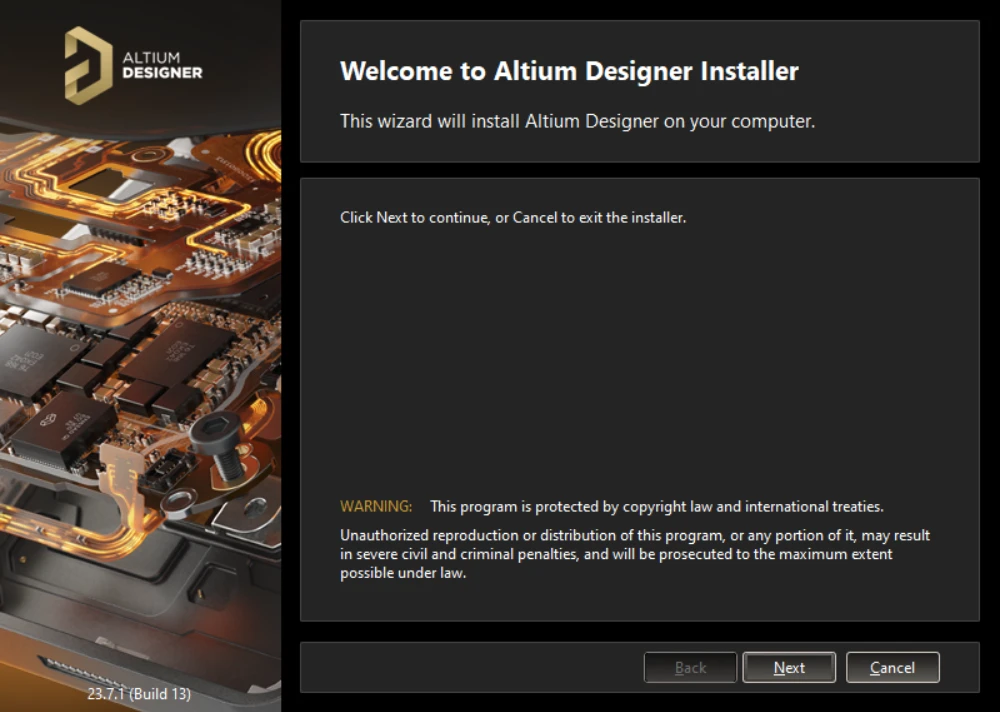Click the copyright law notice sentence
This screenshot has width=1000, height=712.
[656, 506]
